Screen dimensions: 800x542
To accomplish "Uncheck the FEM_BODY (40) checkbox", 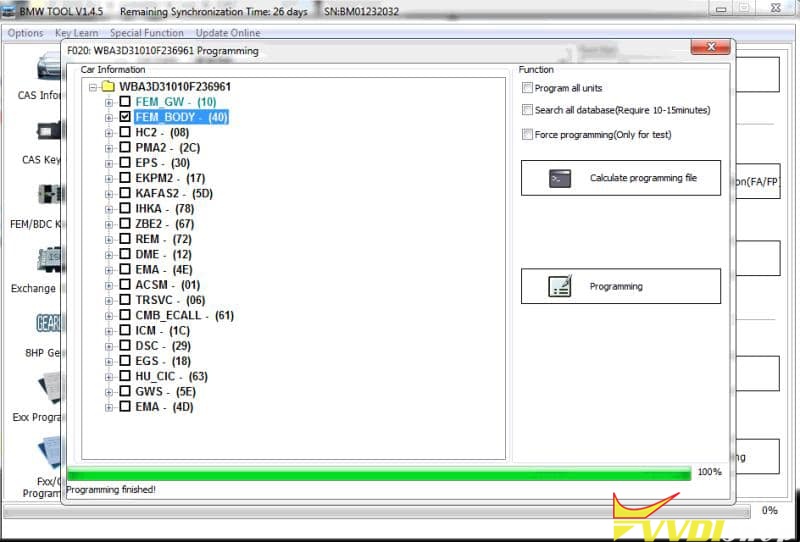I will [x=125, y=117].
